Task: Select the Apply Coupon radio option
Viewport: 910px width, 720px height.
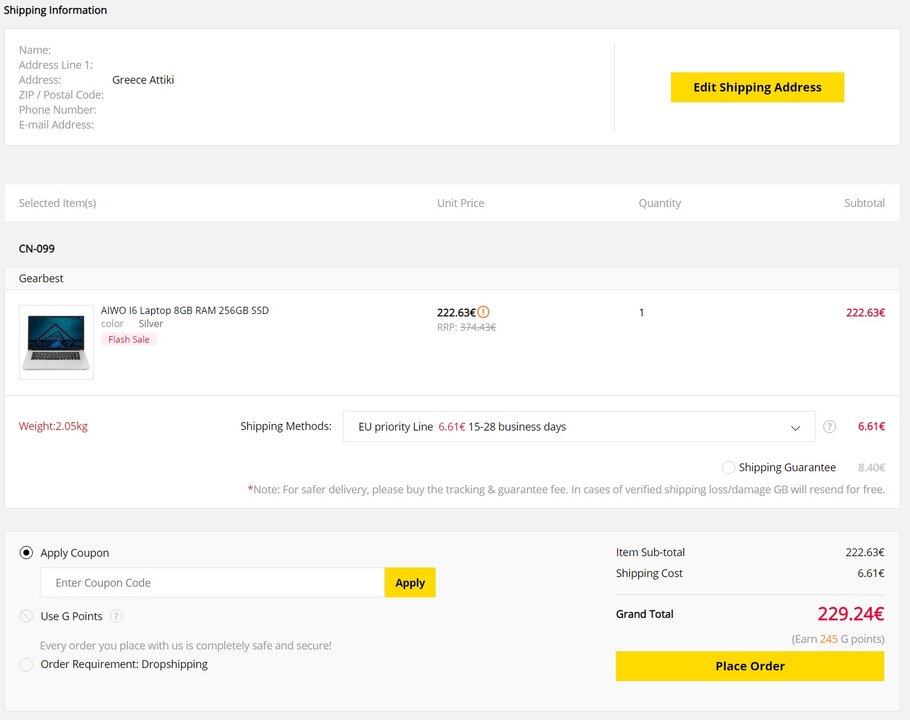Action: point(27,553)
